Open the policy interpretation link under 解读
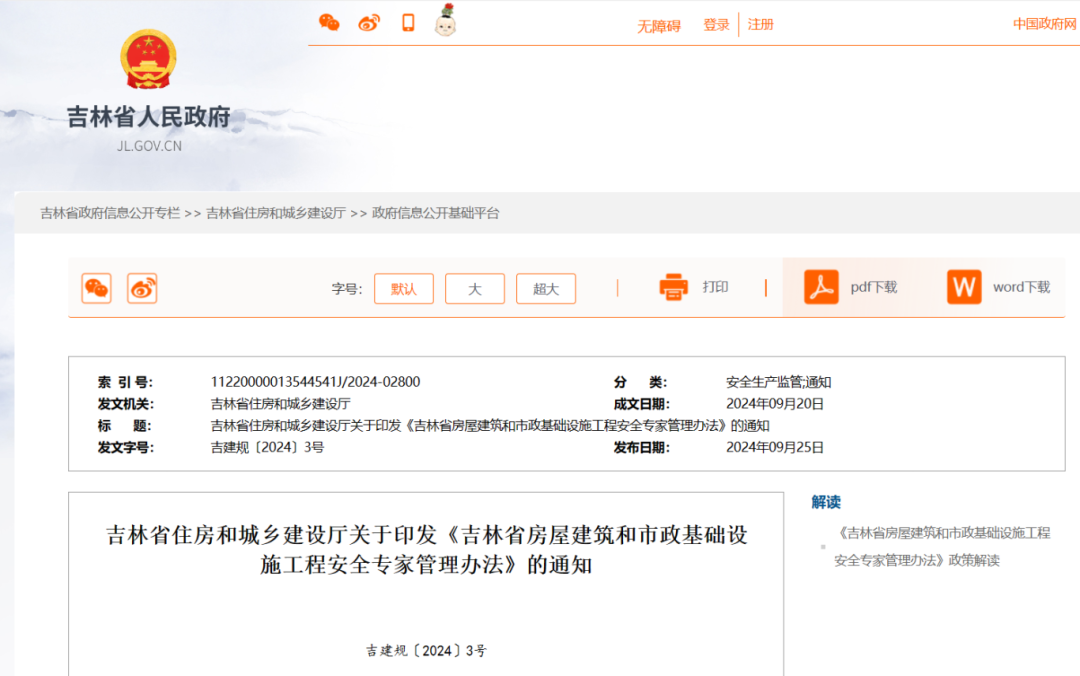 [x=938, y=546]
